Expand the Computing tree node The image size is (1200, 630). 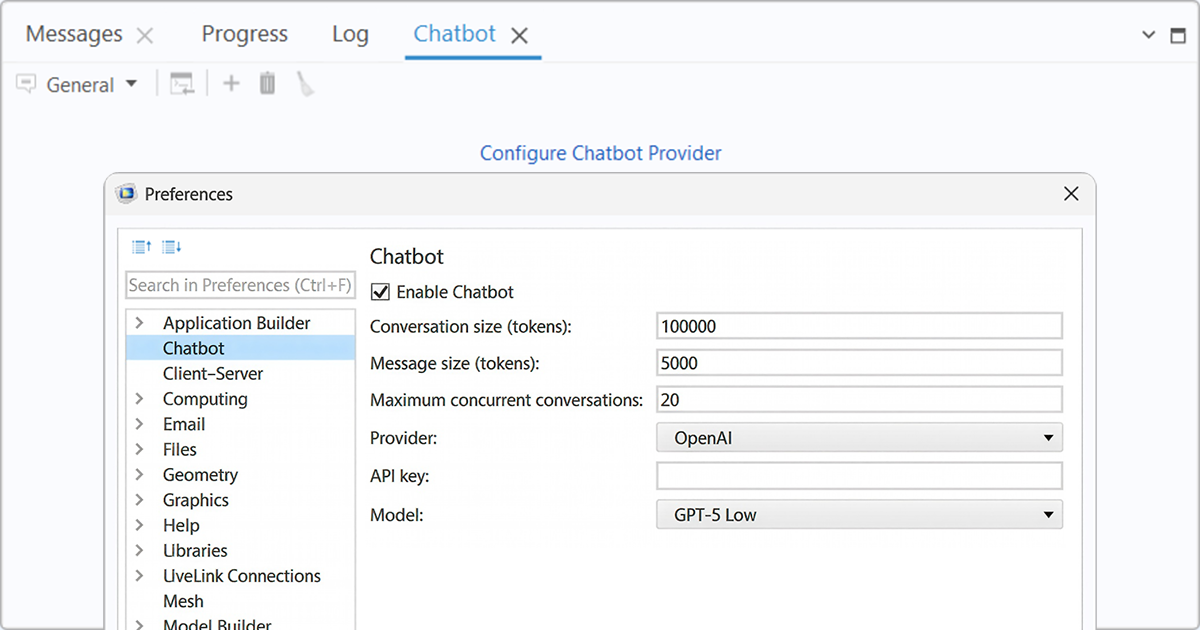coord(140,399)
